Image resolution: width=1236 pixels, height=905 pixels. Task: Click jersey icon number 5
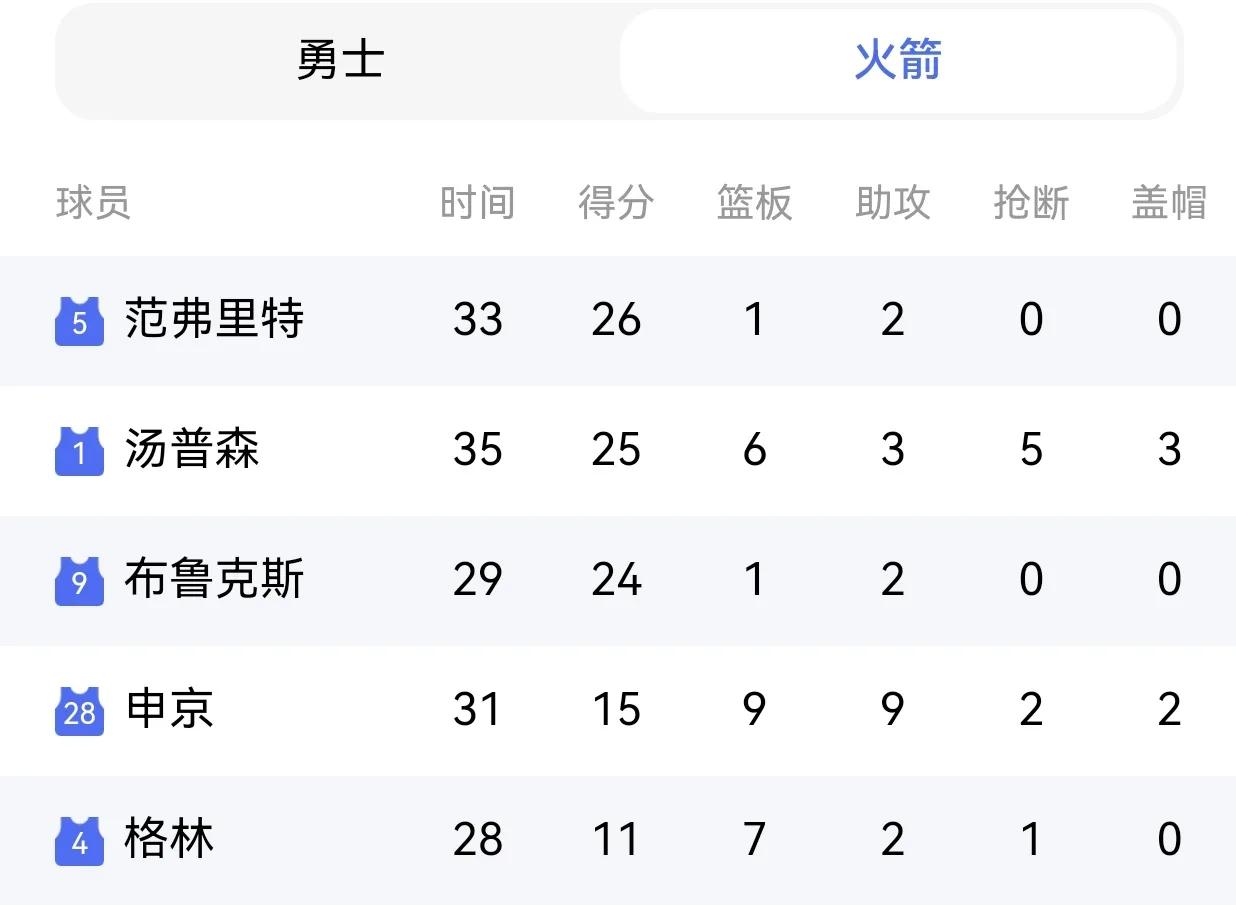(79, 322)
